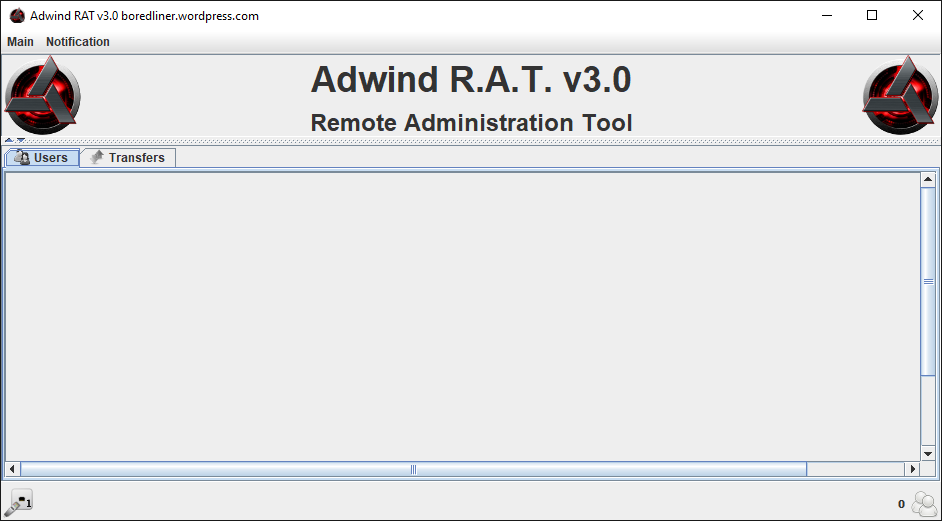Click the dotted split divider below the header
This screenshot has width=942, height=521.
470,140
